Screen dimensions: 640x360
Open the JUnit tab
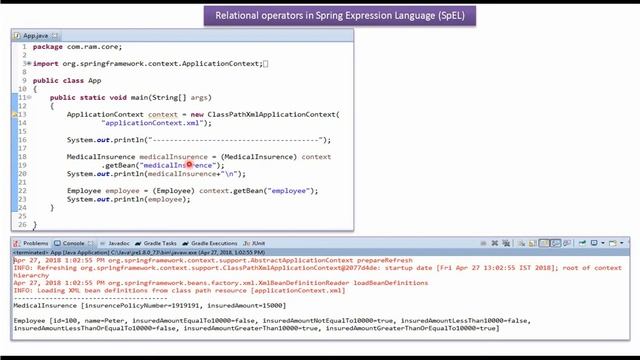pos(254,243)
